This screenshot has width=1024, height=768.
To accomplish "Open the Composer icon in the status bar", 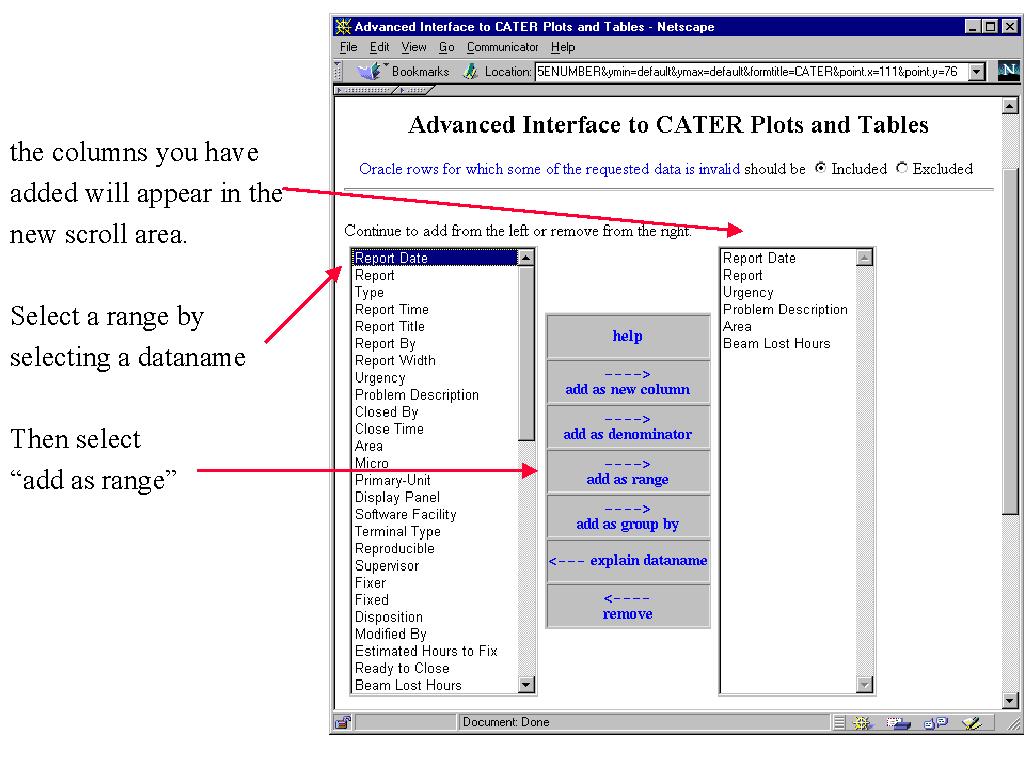I will tap(971, 722).
